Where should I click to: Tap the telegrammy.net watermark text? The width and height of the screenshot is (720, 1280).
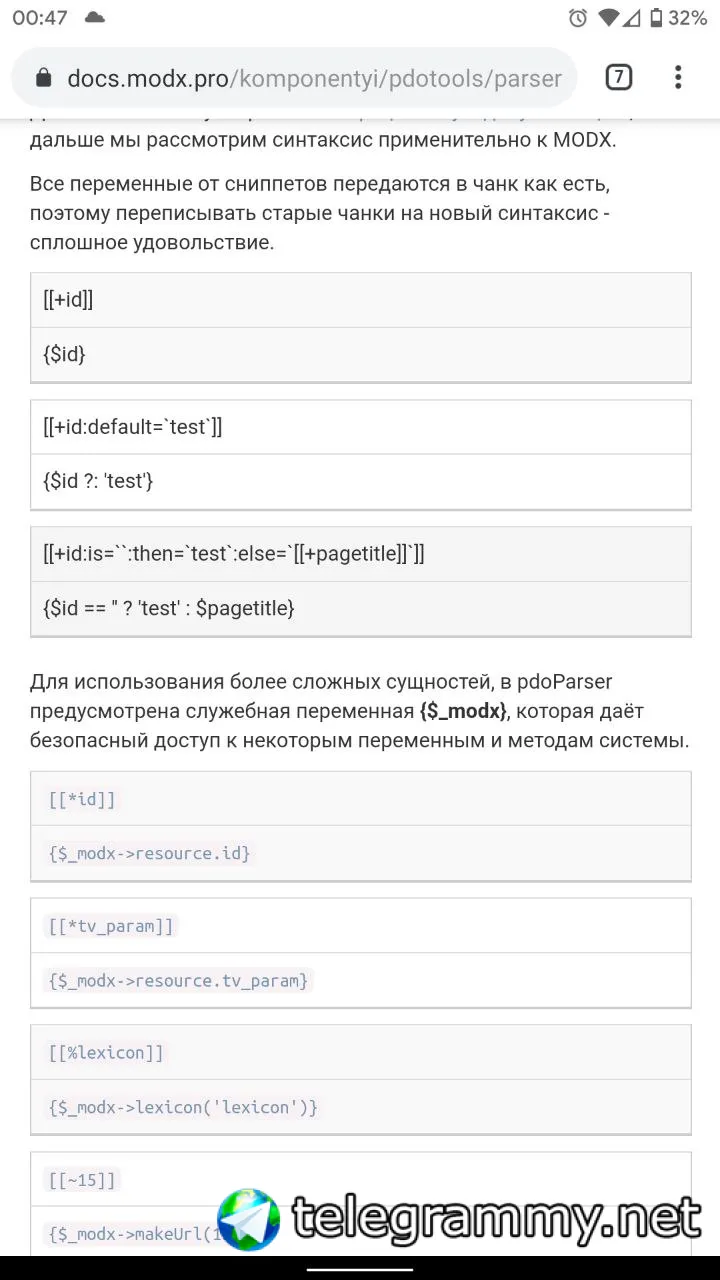coord(496,1218)
